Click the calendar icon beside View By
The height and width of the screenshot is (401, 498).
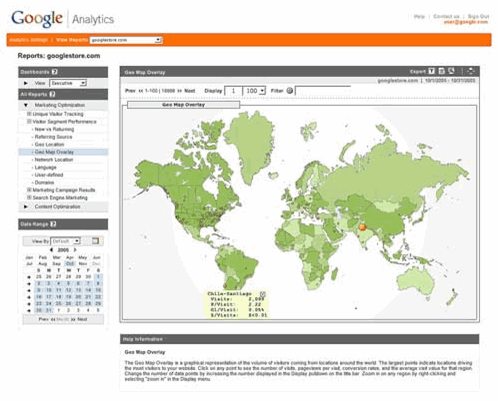click(96, 241)
